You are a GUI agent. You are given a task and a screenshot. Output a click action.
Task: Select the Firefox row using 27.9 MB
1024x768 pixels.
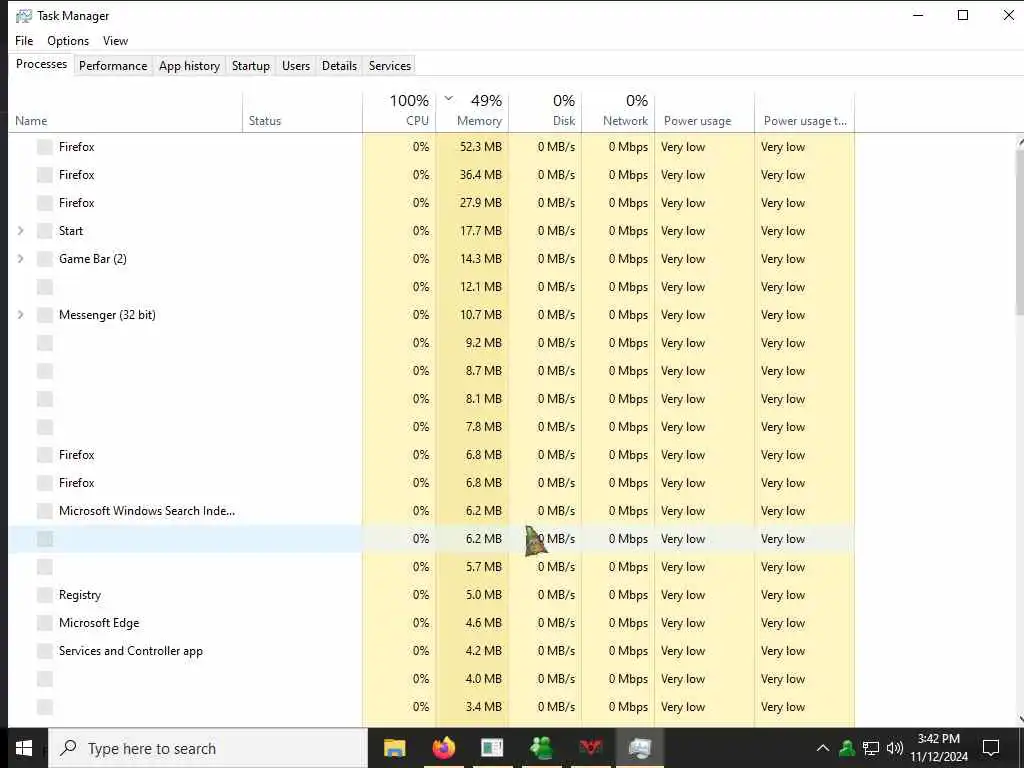coord(431,203)
